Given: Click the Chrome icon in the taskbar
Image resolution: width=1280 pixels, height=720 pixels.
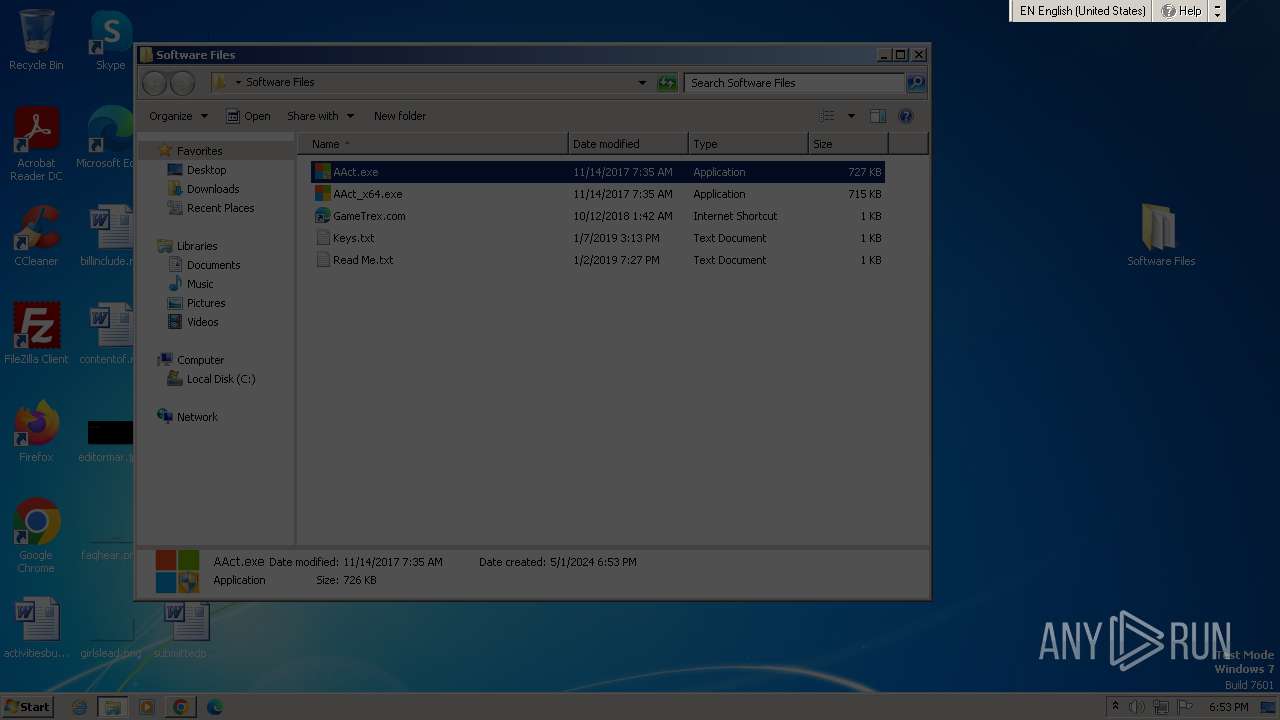Looking at the screenshot, I should [x=180, y=707].
